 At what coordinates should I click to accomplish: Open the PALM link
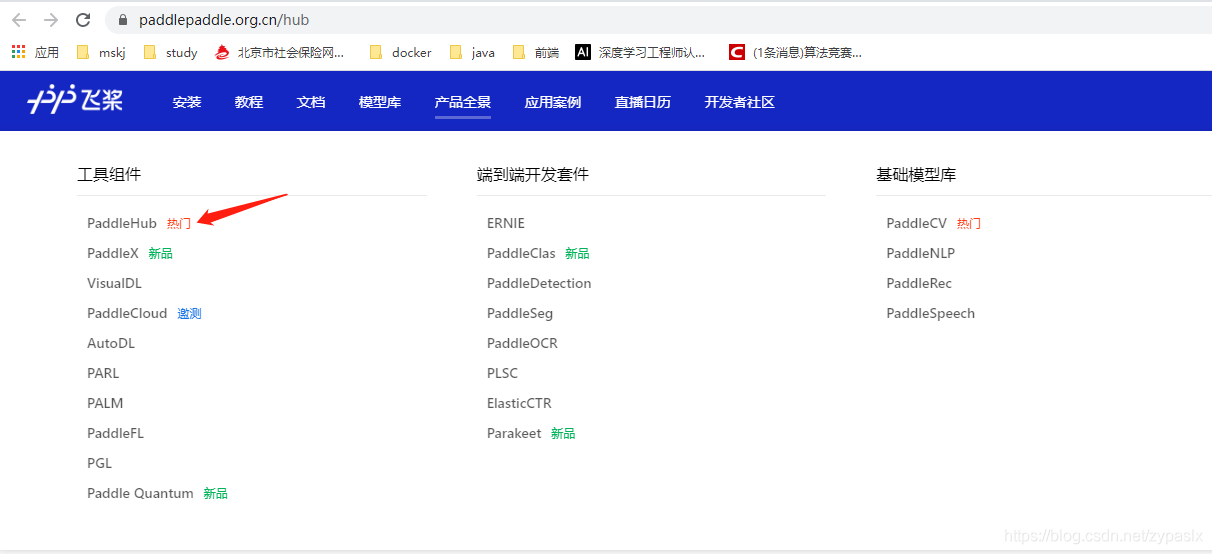[x=105, y=403]
